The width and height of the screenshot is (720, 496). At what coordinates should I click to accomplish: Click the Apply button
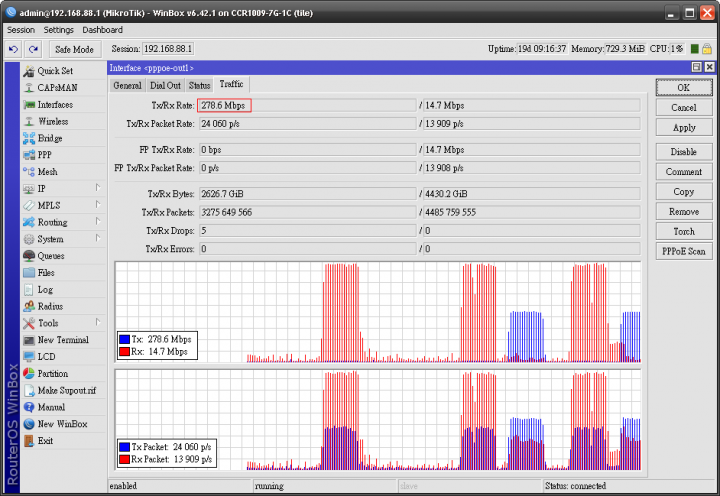(684, 128)
